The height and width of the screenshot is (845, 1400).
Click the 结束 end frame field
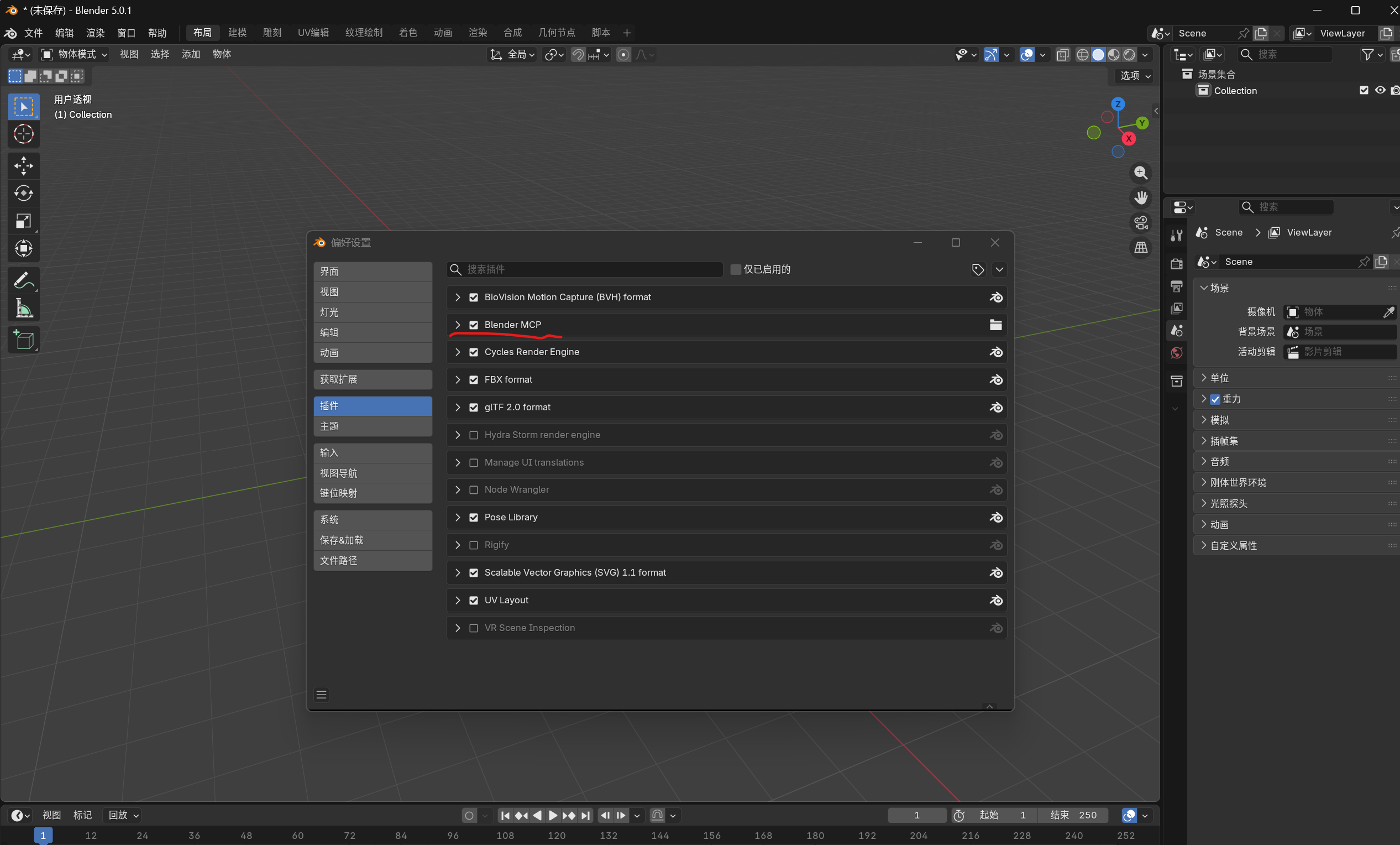click(x=1073, y=815)
